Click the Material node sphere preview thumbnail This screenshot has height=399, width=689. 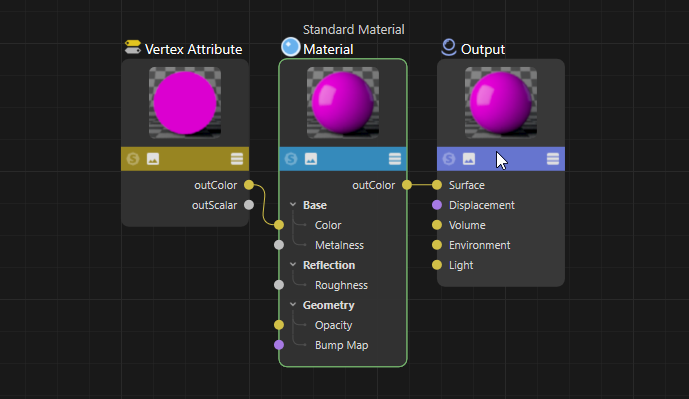[x=343, y=103]
